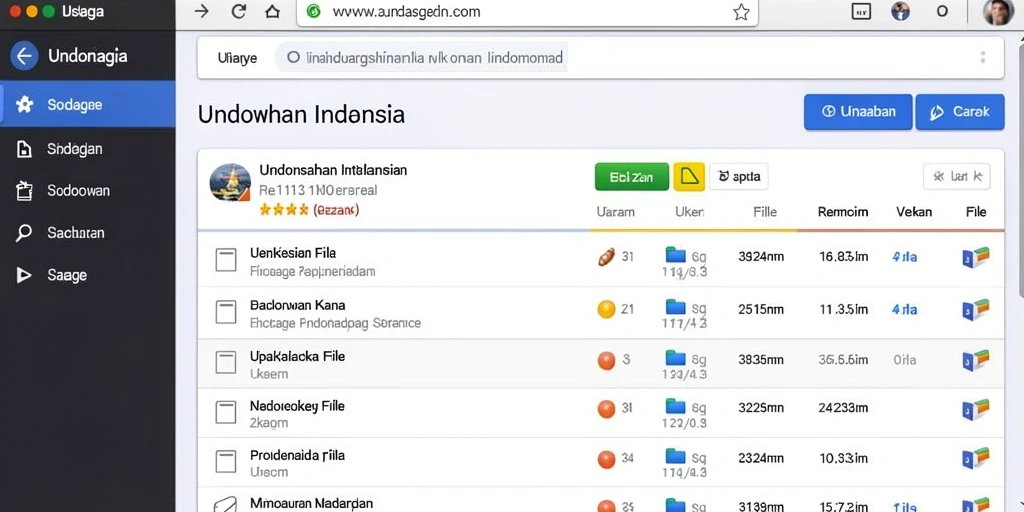Screen dimensions: 1024x512
Task: Sort by Uaram column
Action: [x=615, y=212]
